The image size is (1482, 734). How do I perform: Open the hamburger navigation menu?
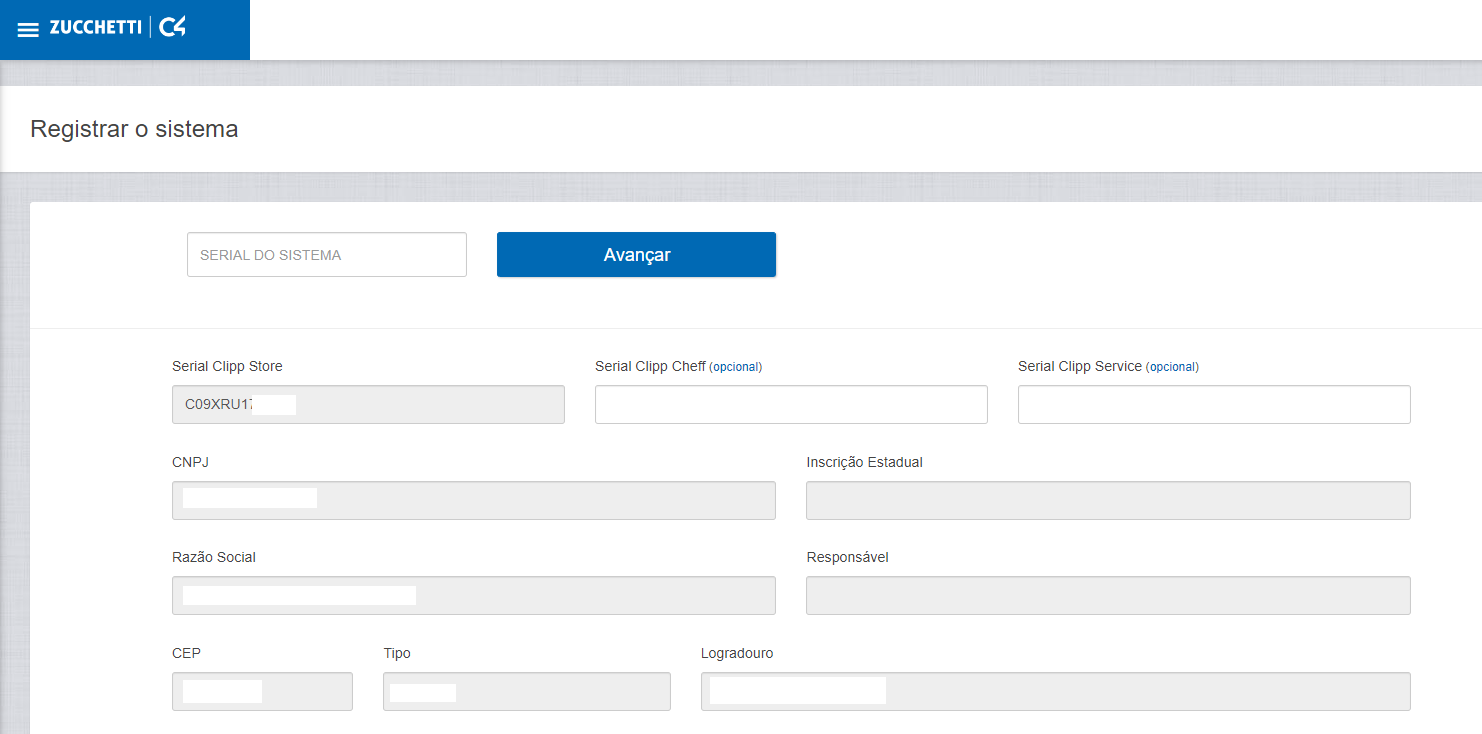[28, 30]
